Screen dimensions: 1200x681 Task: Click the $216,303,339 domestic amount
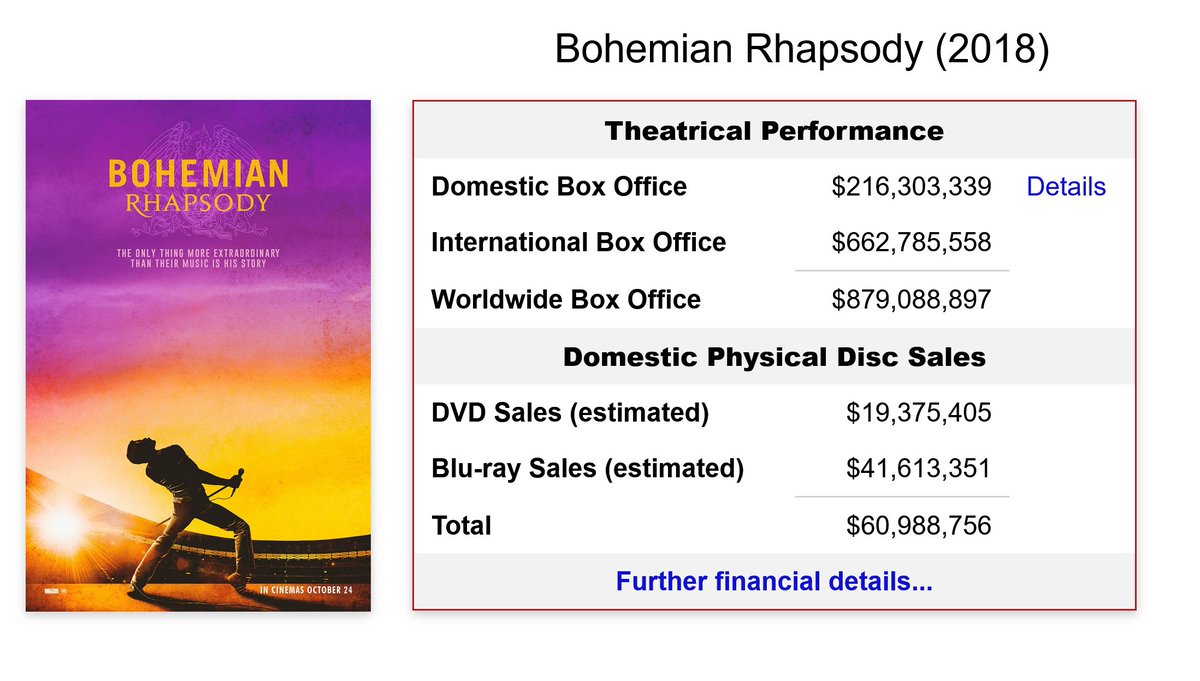coord(911,187)
